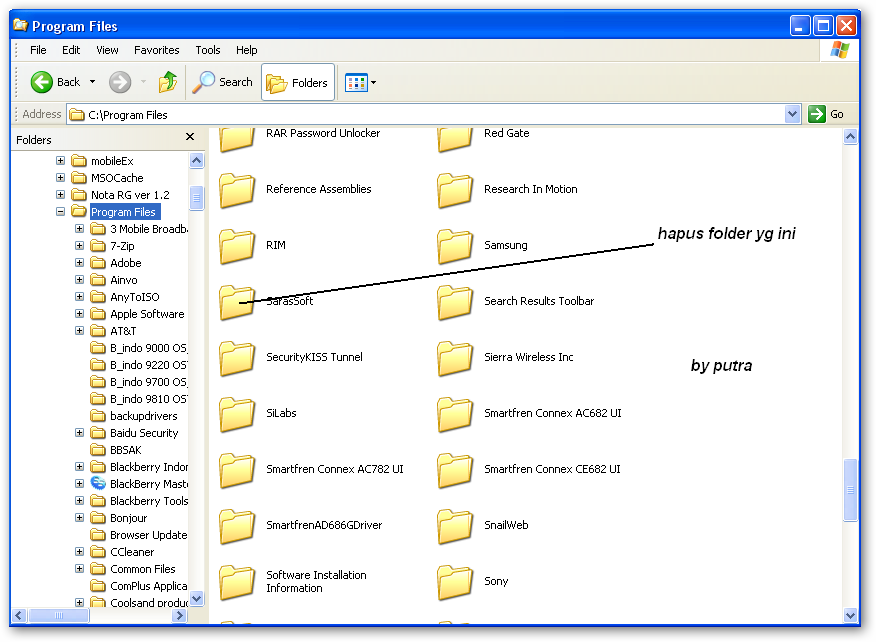876x642 pixels.
Task: Collapse the Program Files tree node
Action: coord(60,212)
